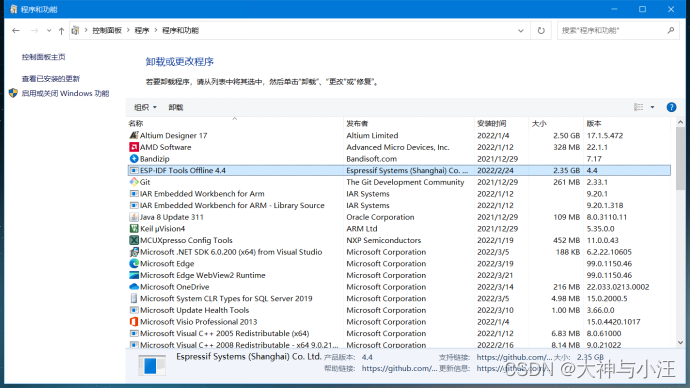Screen dimensions: 691x388
Task: Click publisher Oracle Corporation cell
Action: pyautogui.click(x=380, y=217)
